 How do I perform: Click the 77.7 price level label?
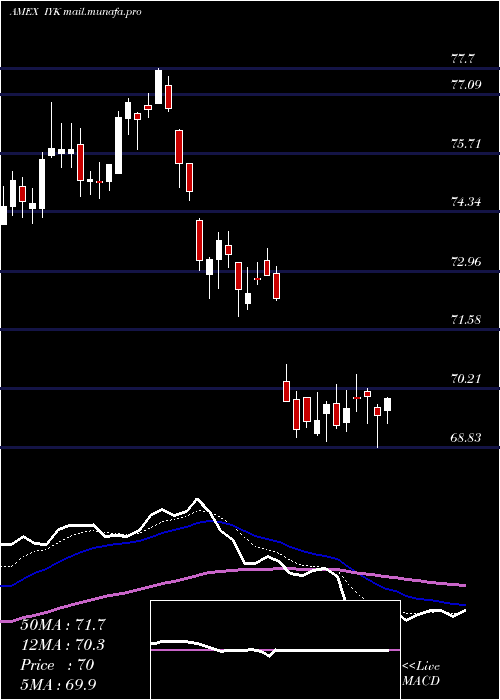pos(463,59)
